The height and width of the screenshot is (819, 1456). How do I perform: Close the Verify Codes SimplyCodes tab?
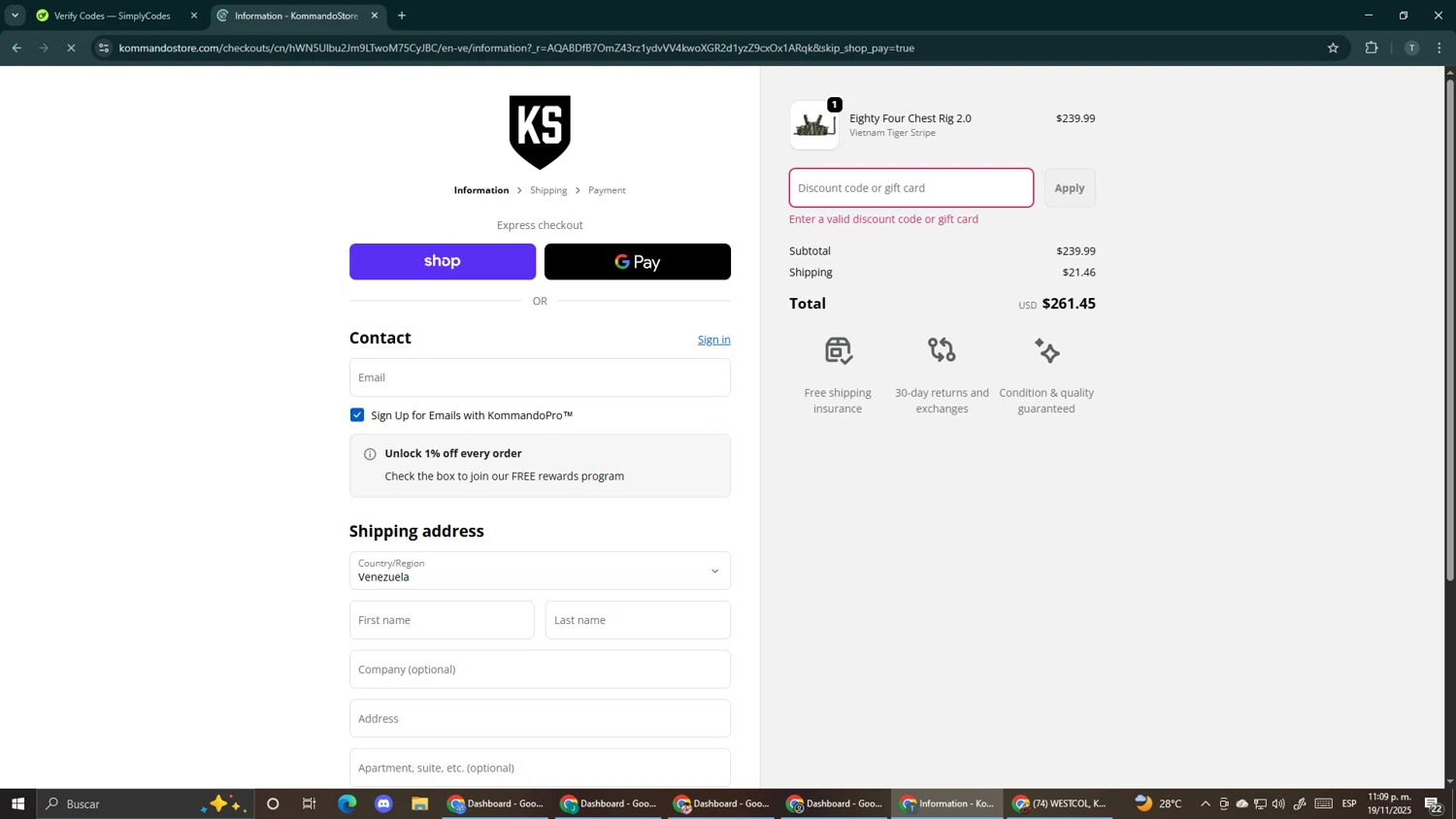[193, 16]
